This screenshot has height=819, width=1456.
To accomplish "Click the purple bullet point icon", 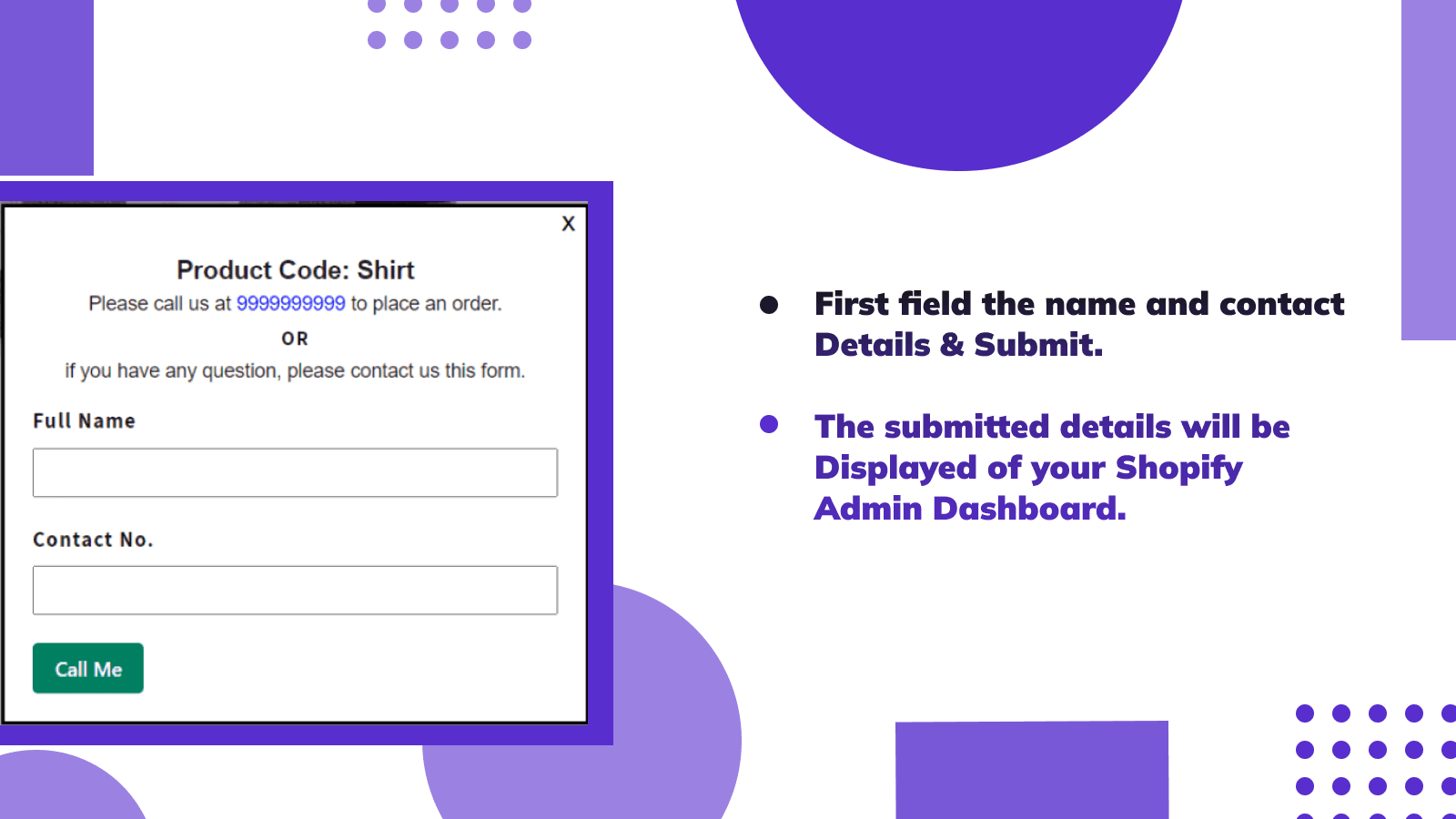I will [x=769, y=424].
